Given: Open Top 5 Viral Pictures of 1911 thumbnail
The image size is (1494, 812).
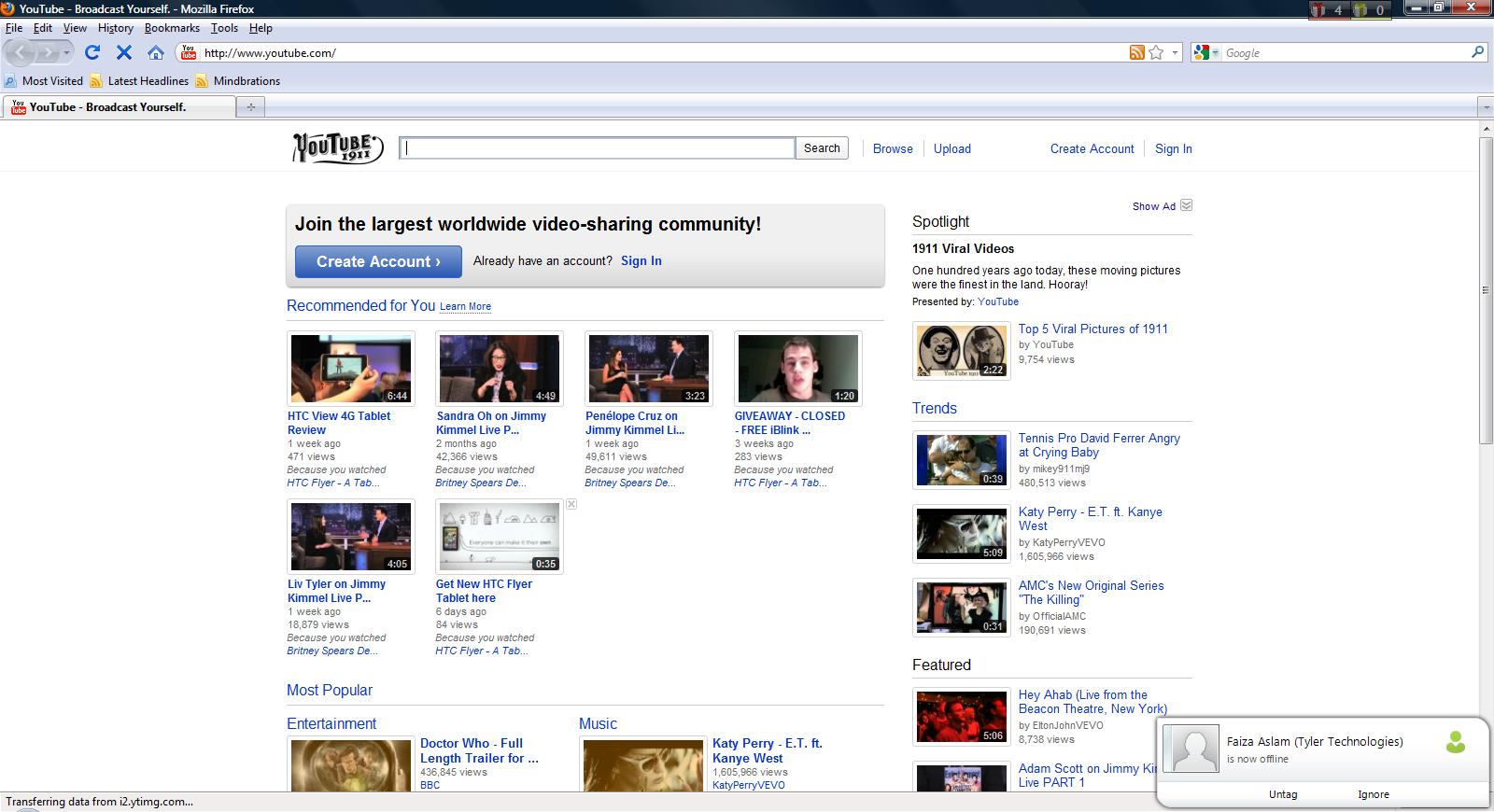Looking at the screenshot, I should click(961, 351).
